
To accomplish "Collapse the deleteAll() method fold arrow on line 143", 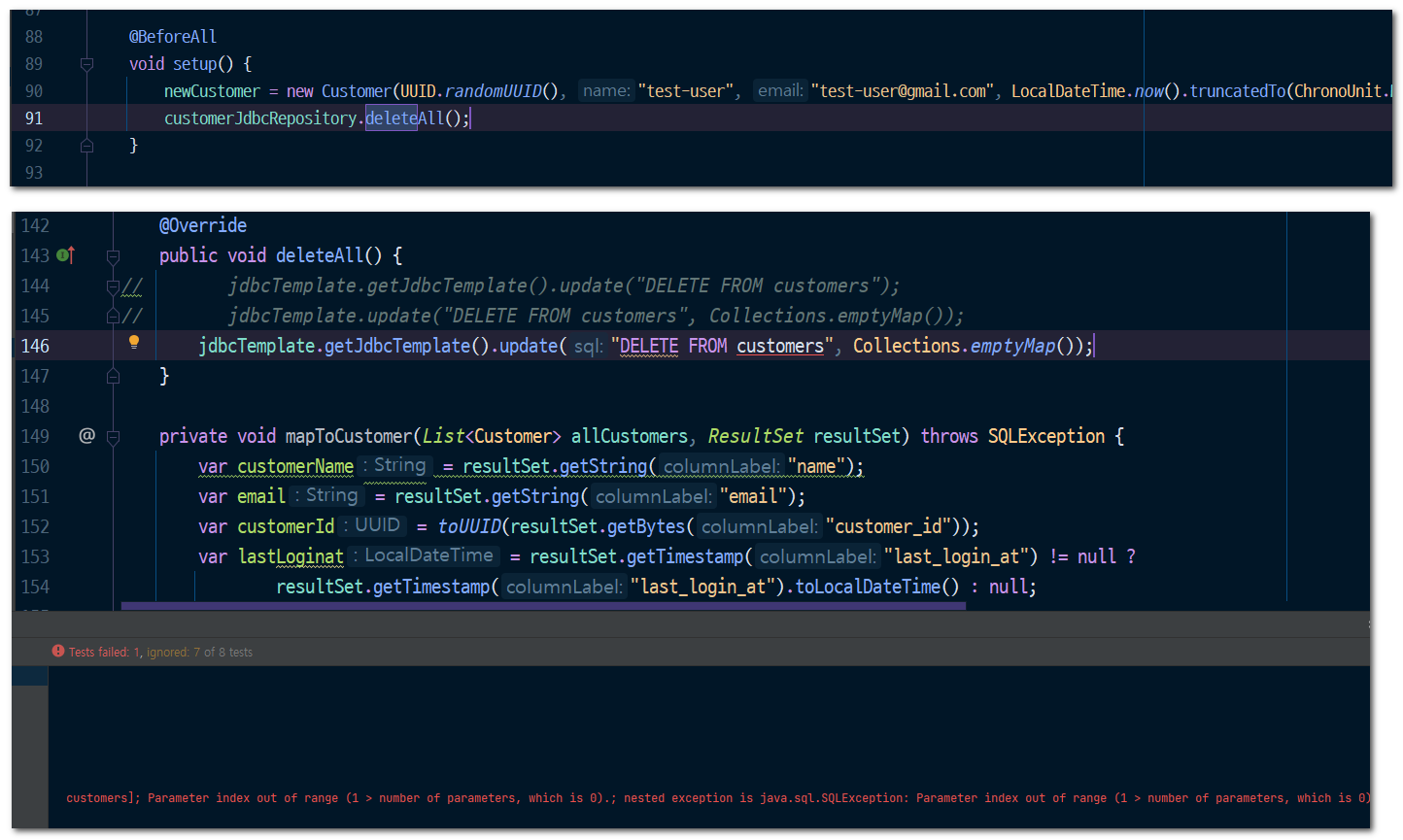I will pyautogui.click(x=113, y=255).
